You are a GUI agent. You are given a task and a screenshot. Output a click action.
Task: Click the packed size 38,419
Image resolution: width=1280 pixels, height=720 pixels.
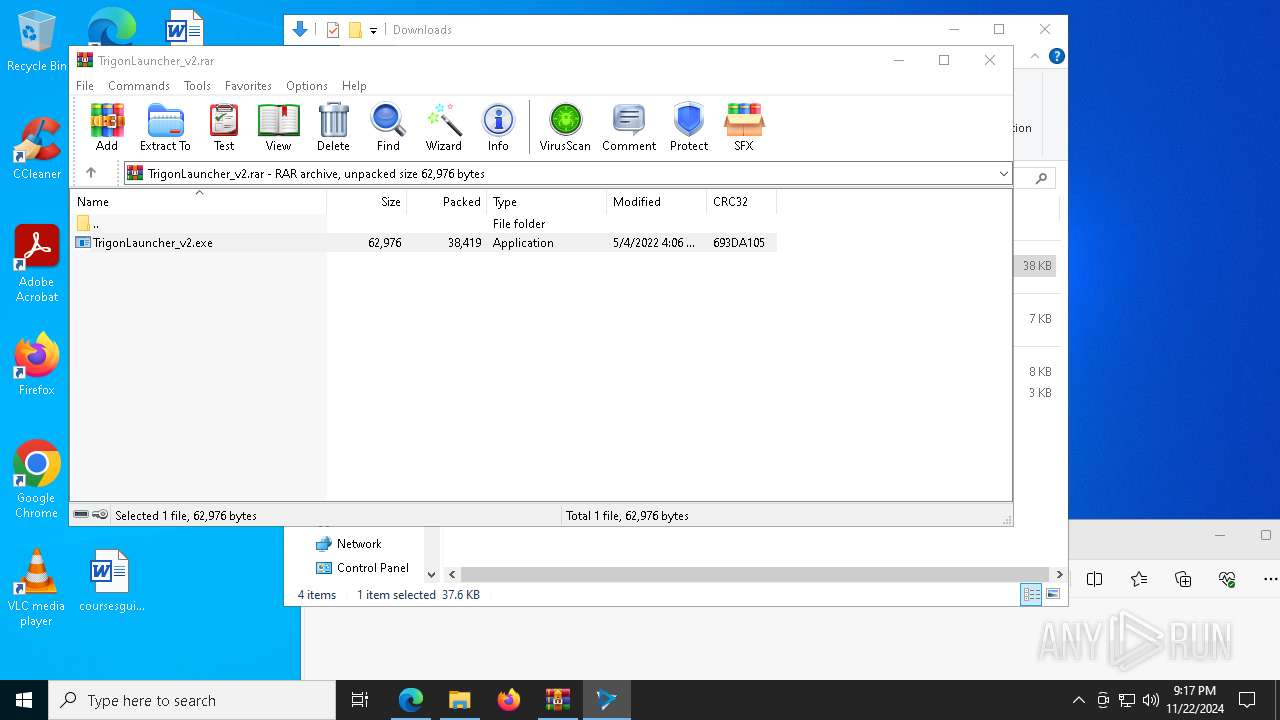tap(464, 243)
